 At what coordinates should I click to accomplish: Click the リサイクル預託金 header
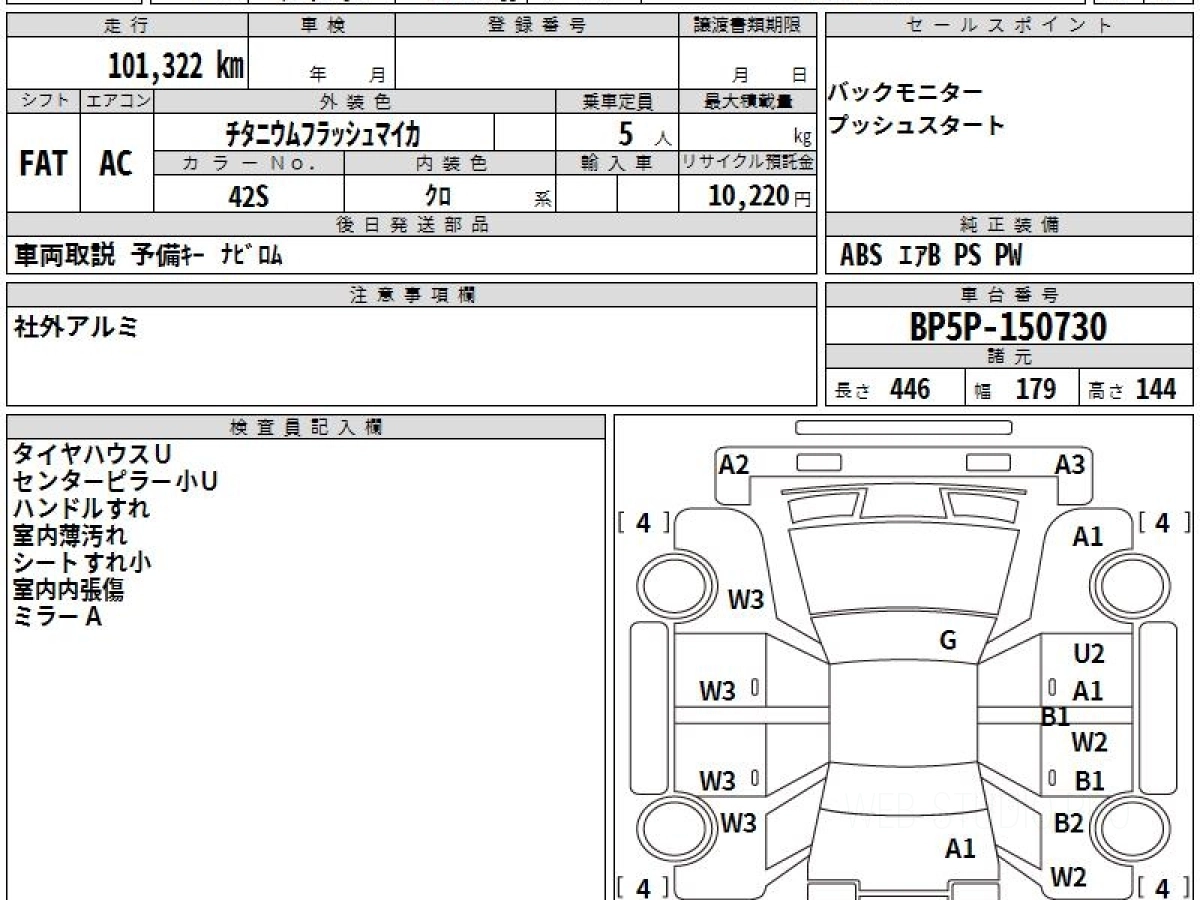[747, 163]
